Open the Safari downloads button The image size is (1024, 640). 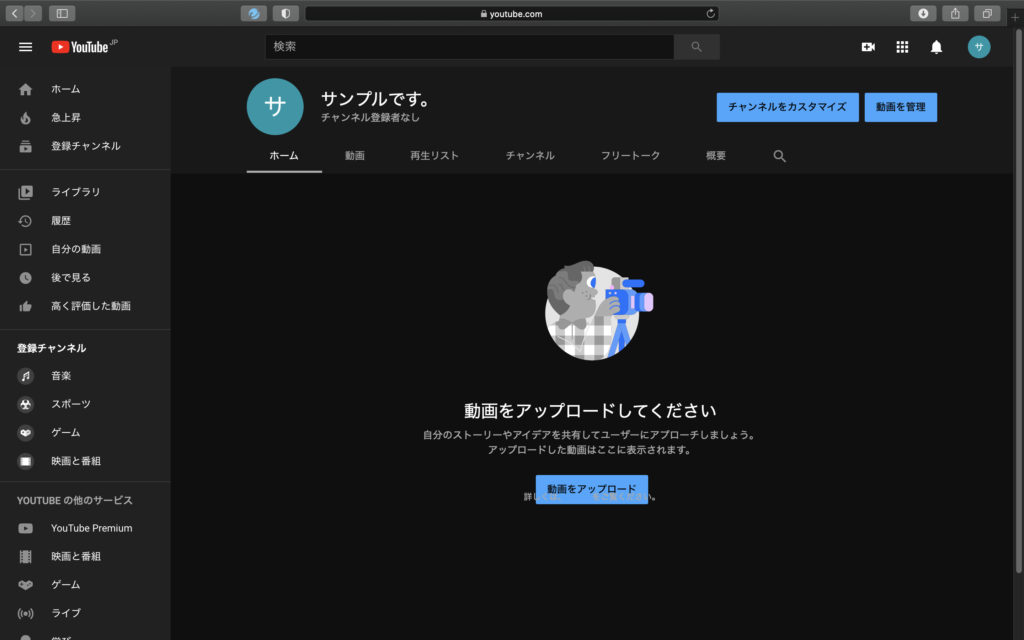tap(923, 13)
